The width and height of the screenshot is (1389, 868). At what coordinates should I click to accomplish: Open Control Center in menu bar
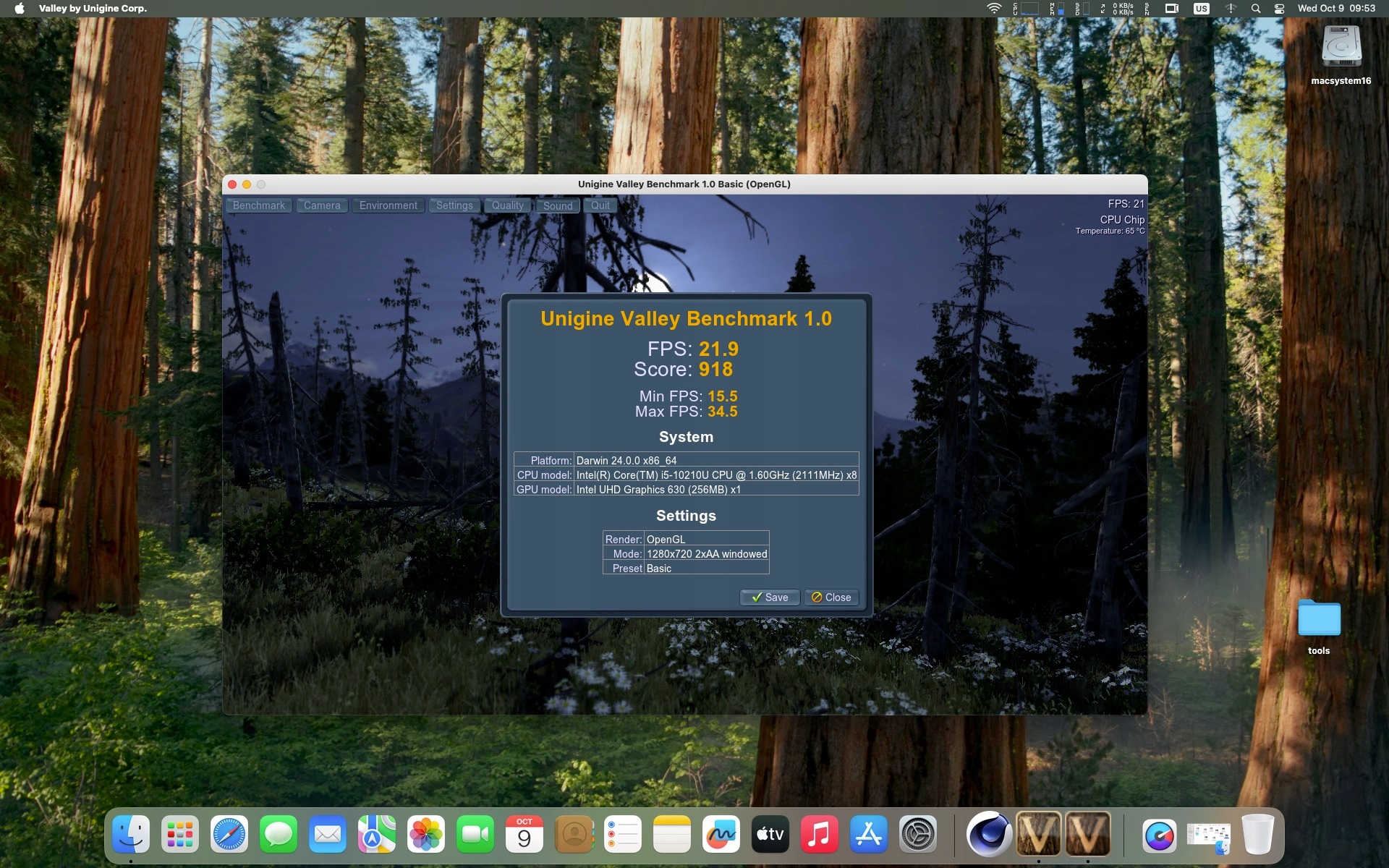click(1279, 9)
